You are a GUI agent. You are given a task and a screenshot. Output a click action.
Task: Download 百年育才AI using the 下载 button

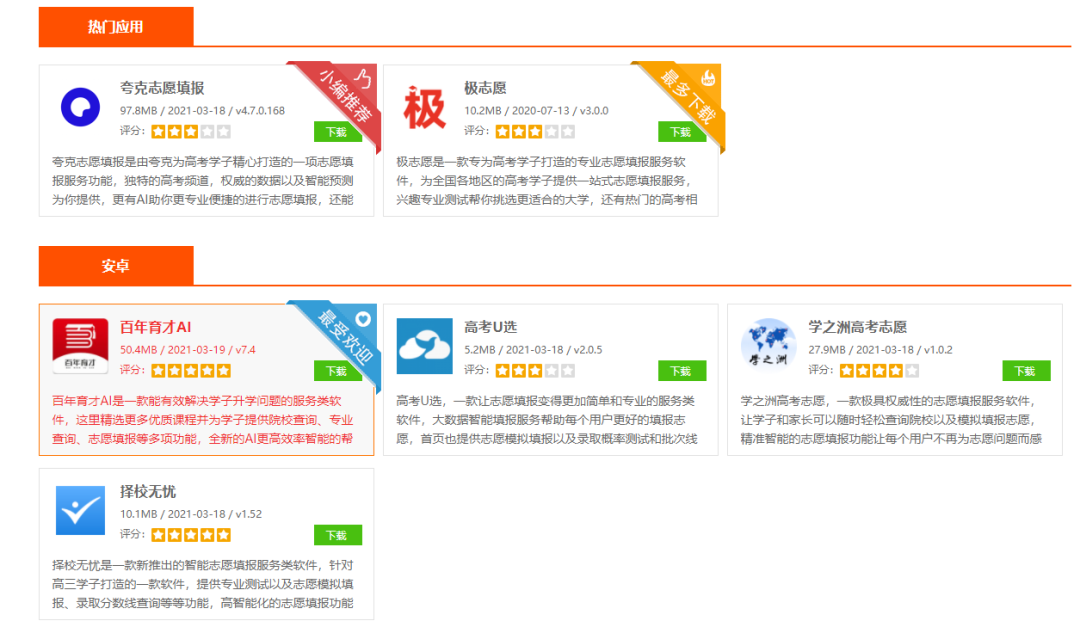click(338, 370)
